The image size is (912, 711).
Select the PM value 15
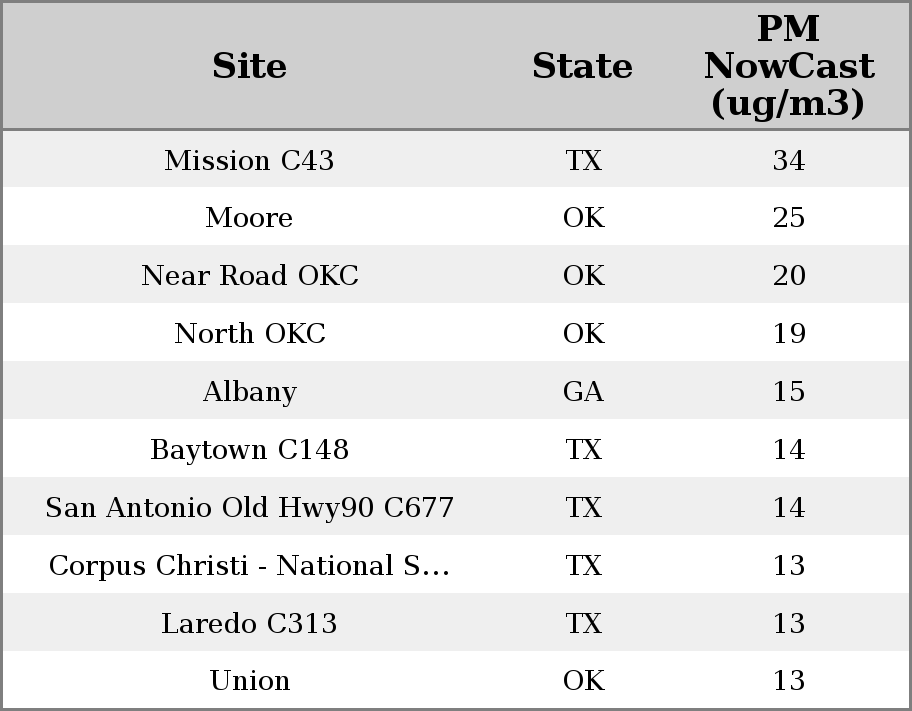click(x=788, y=392)
